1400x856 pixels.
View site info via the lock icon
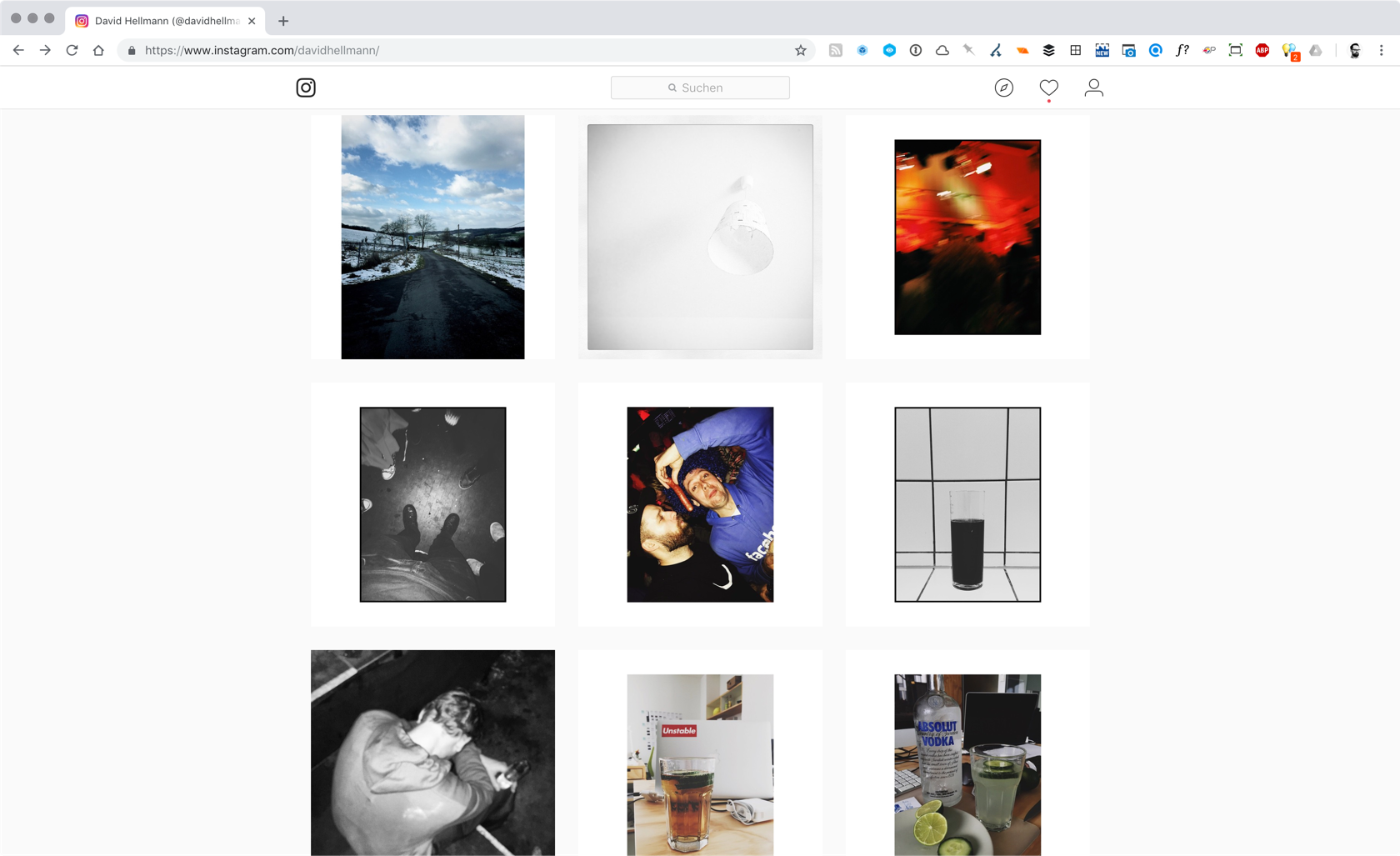click(132, 50)
